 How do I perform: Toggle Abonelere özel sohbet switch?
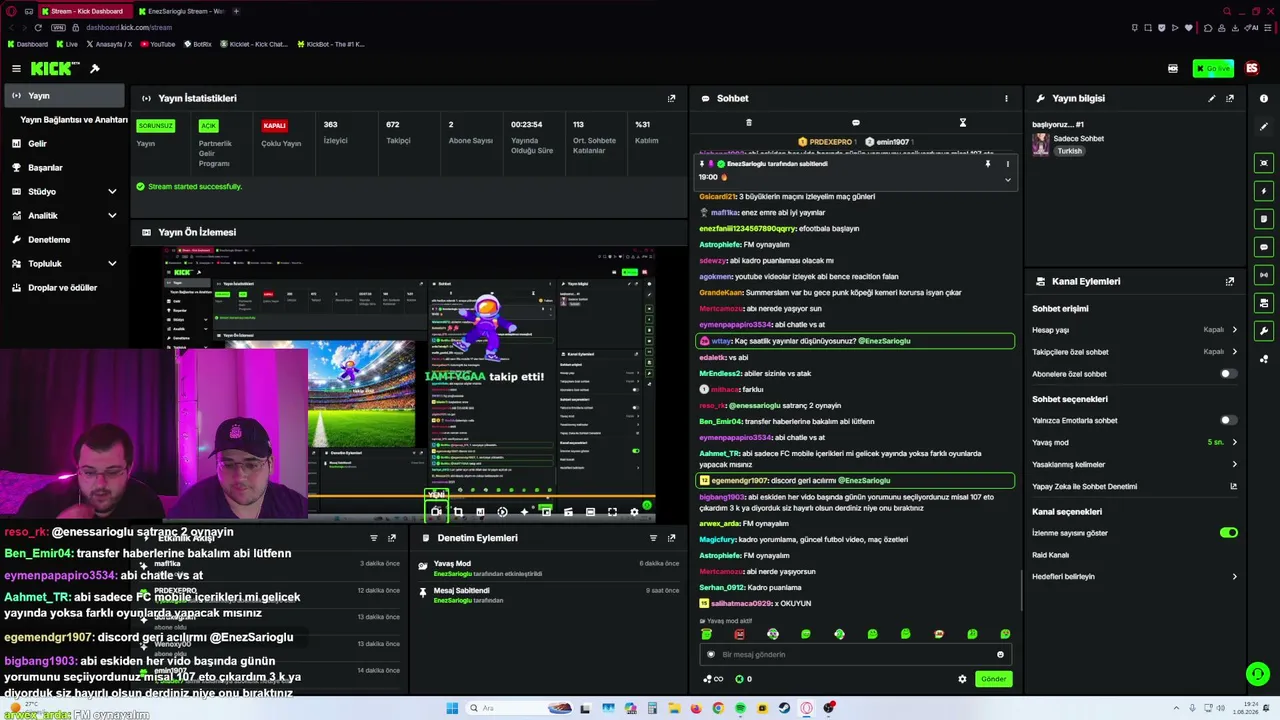(x=1228, y=374)
